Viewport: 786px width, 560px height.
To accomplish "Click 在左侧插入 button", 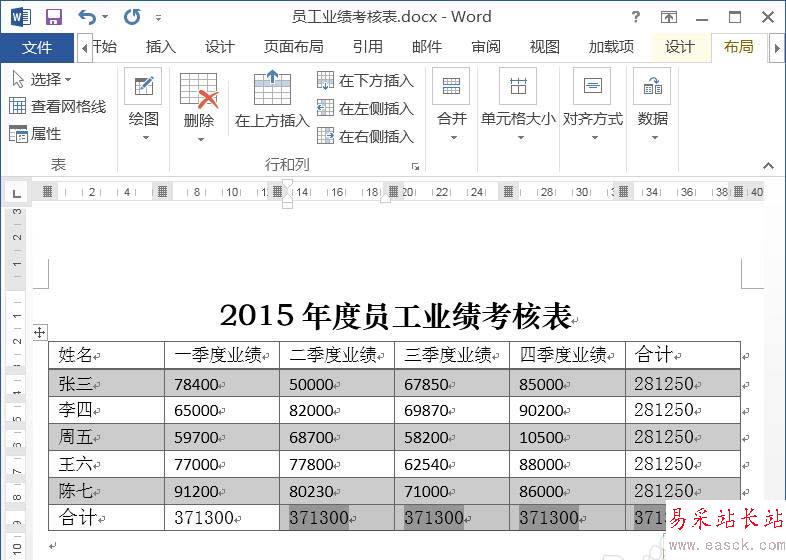I will tap(365, 108).
